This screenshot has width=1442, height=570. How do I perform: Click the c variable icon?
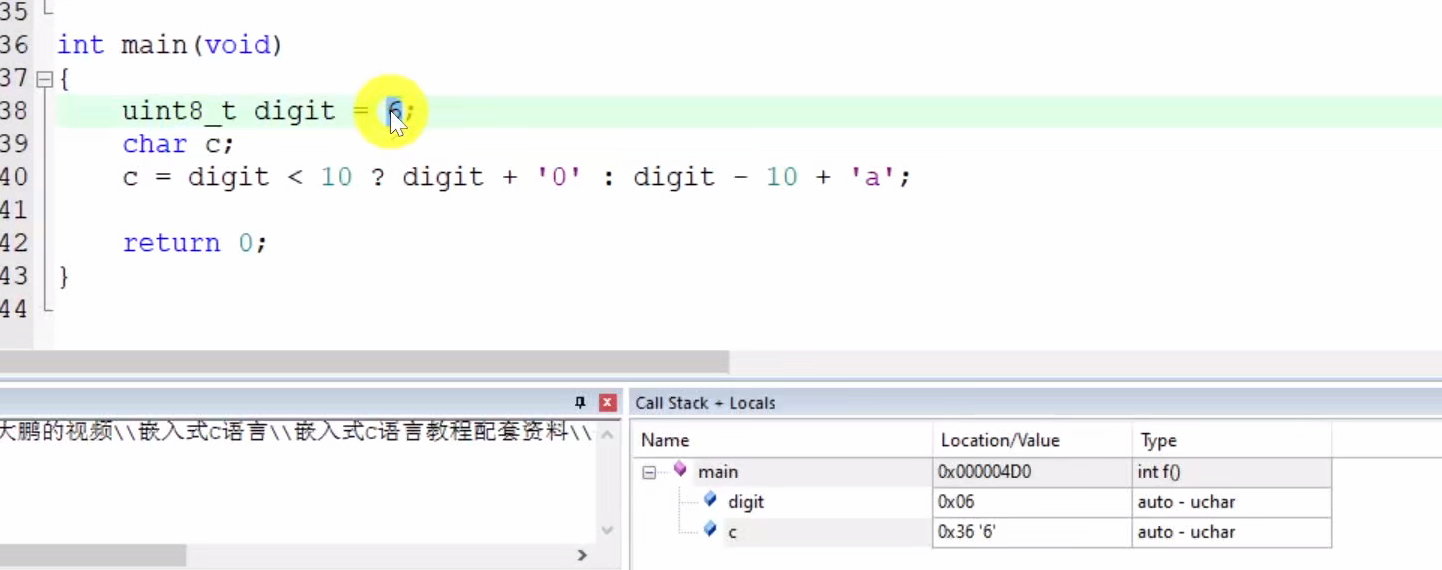click(x=710, y=529)
